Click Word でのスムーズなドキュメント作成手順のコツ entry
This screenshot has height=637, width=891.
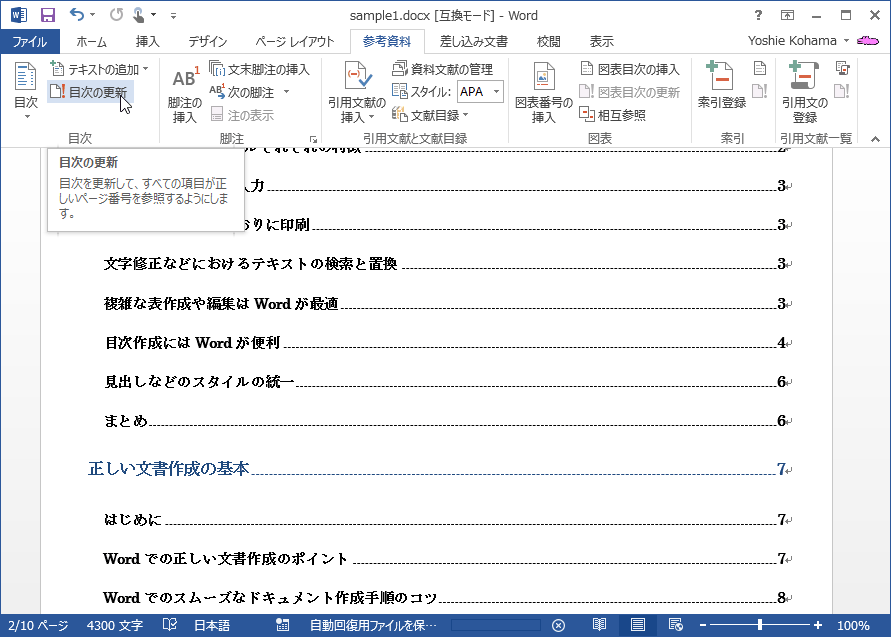tap(270, 598)
